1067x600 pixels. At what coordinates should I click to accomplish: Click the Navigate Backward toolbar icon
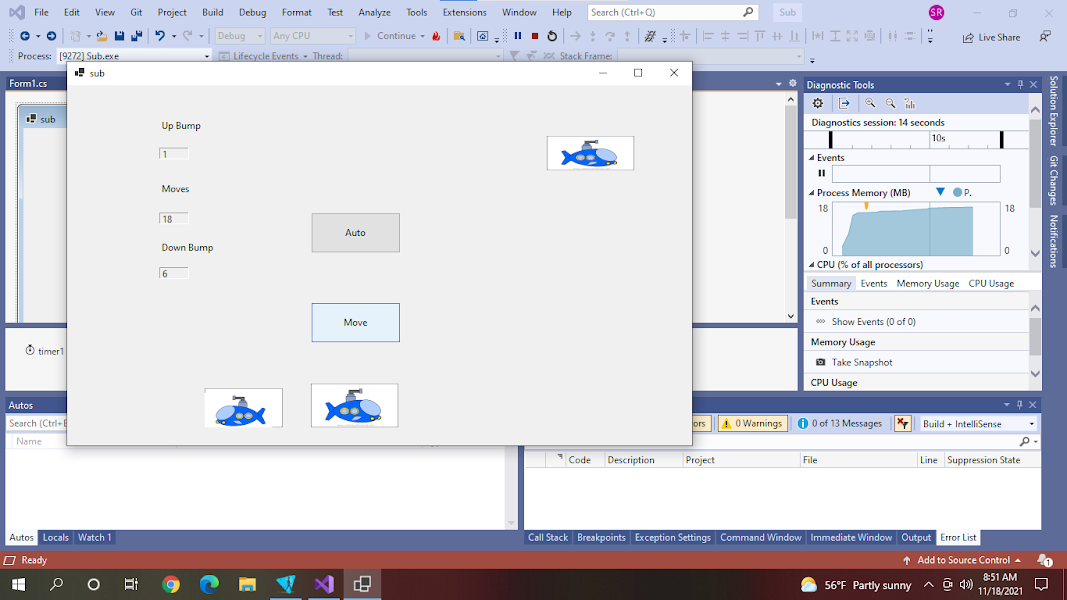point(24,36)
